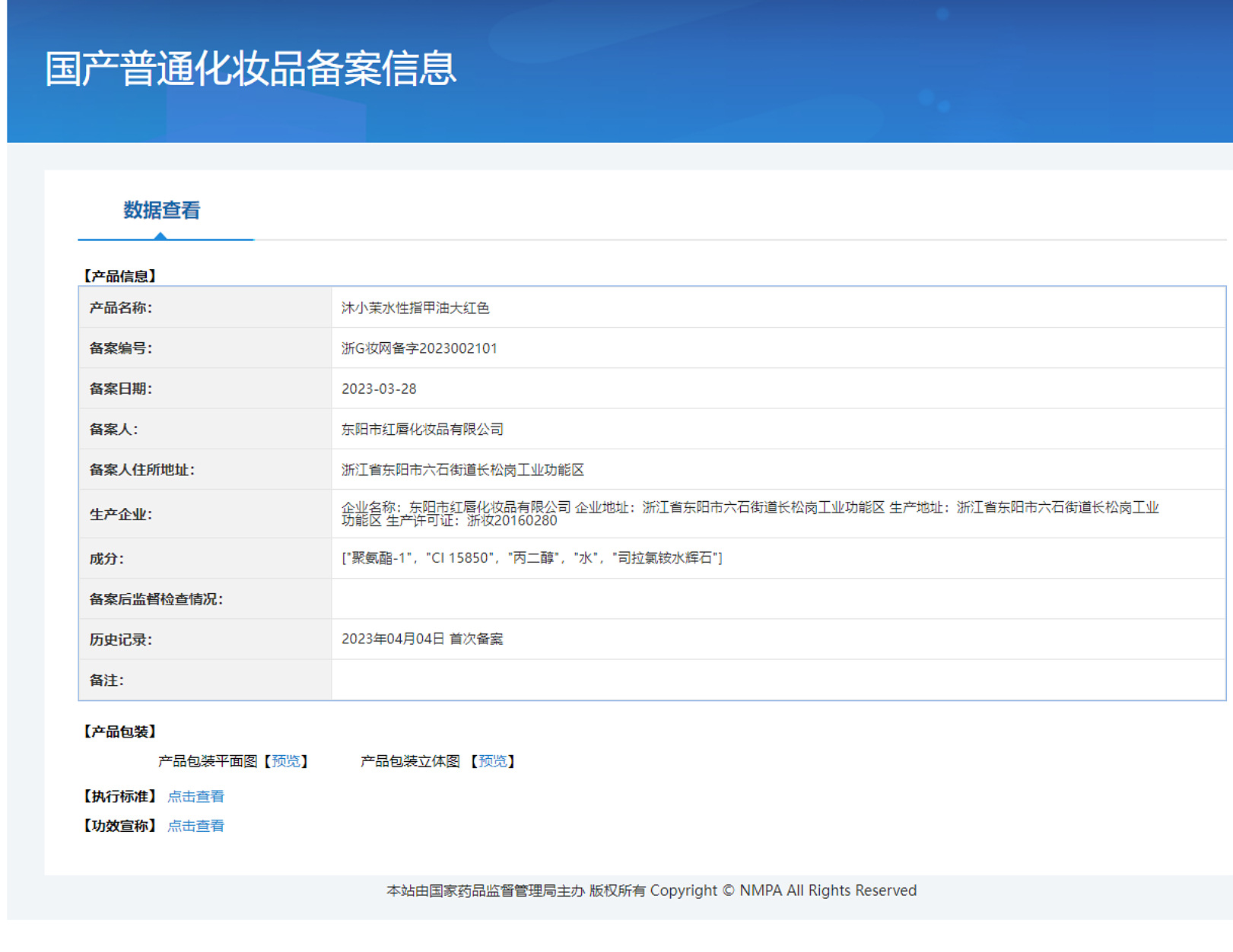Click the 备案人 value 东阳市红唇化妆品有限公司
1233x952 pixels.
pos(422,430)
